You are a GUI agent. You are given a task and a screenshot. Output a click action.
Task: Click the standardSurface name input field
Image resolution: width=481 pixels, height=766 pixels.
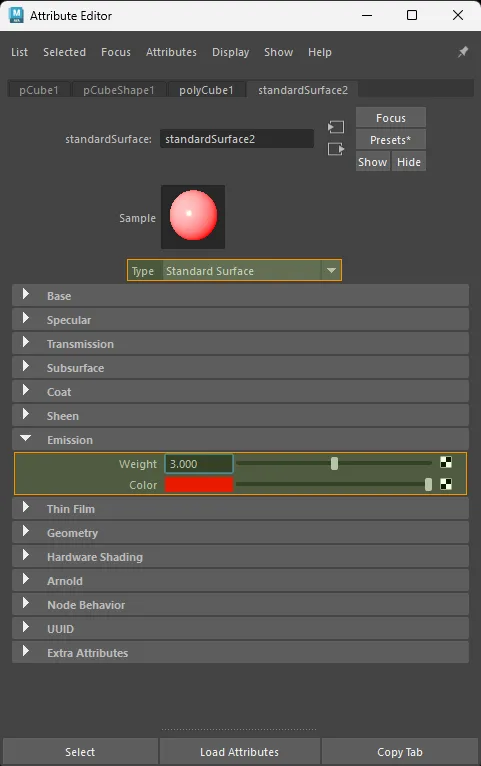(x=237, y=139)
